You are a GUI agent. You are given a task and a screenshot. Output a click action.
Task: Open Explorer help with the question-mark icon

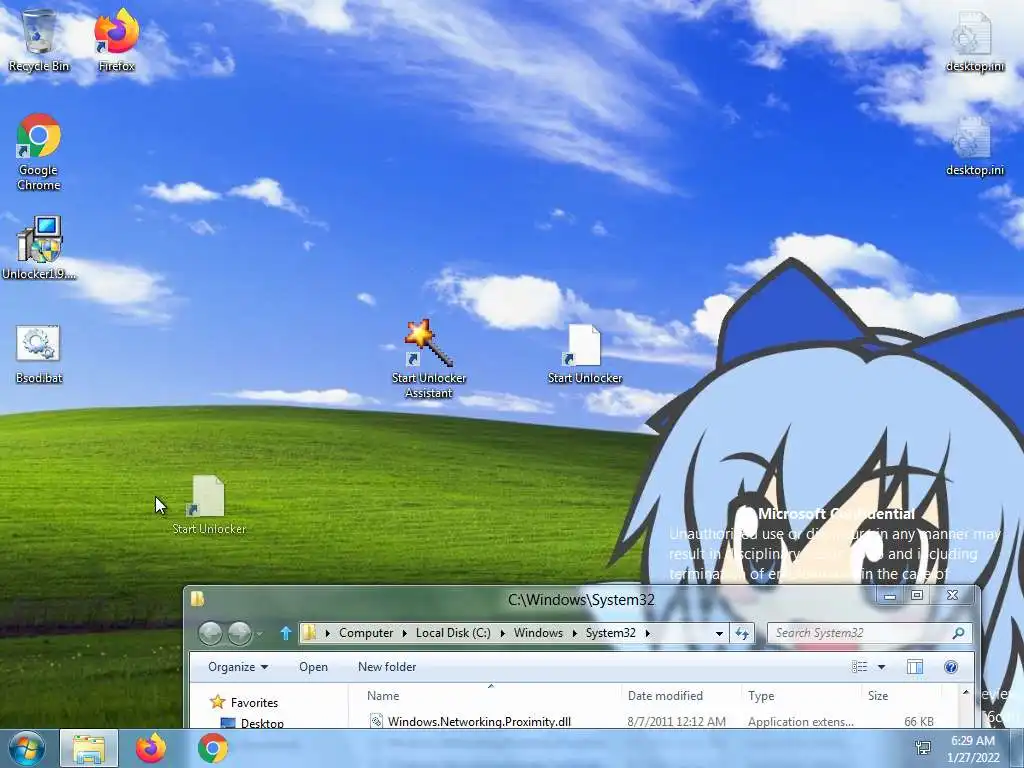click(x=951, y=667)
